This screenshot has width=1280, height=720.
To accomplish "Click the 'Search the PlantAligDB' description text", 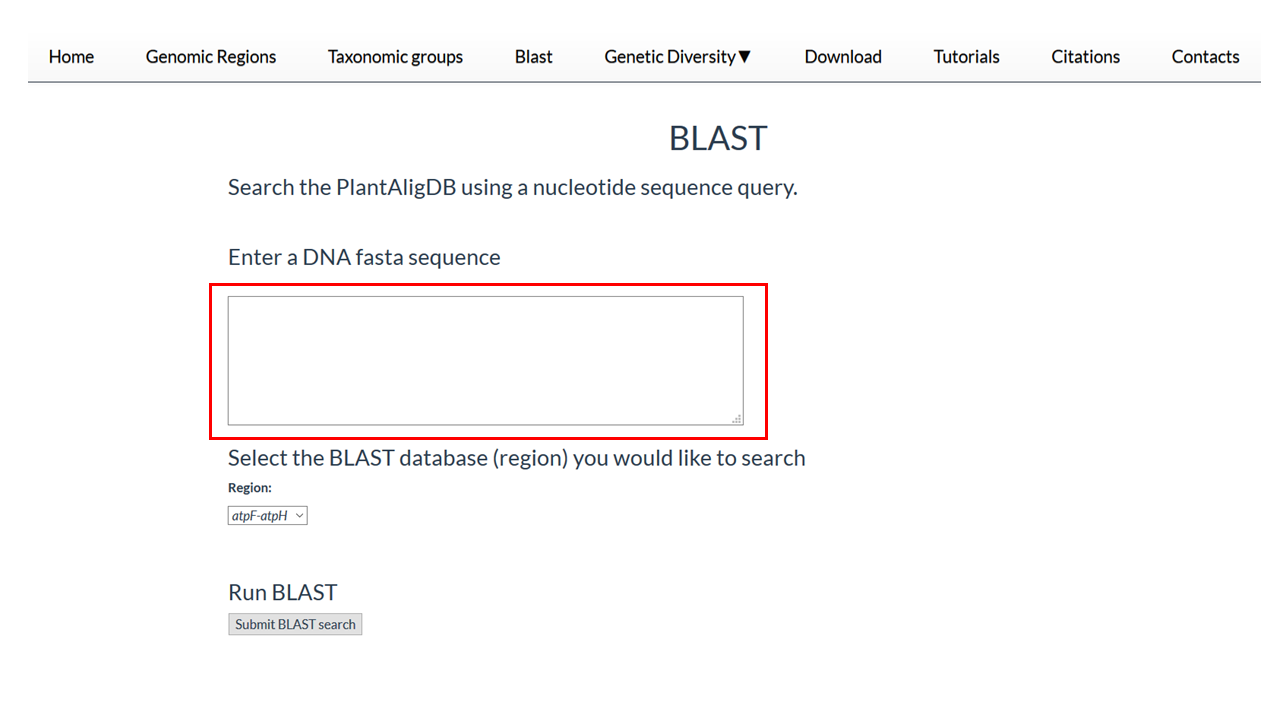I will (x=512, y=188).
